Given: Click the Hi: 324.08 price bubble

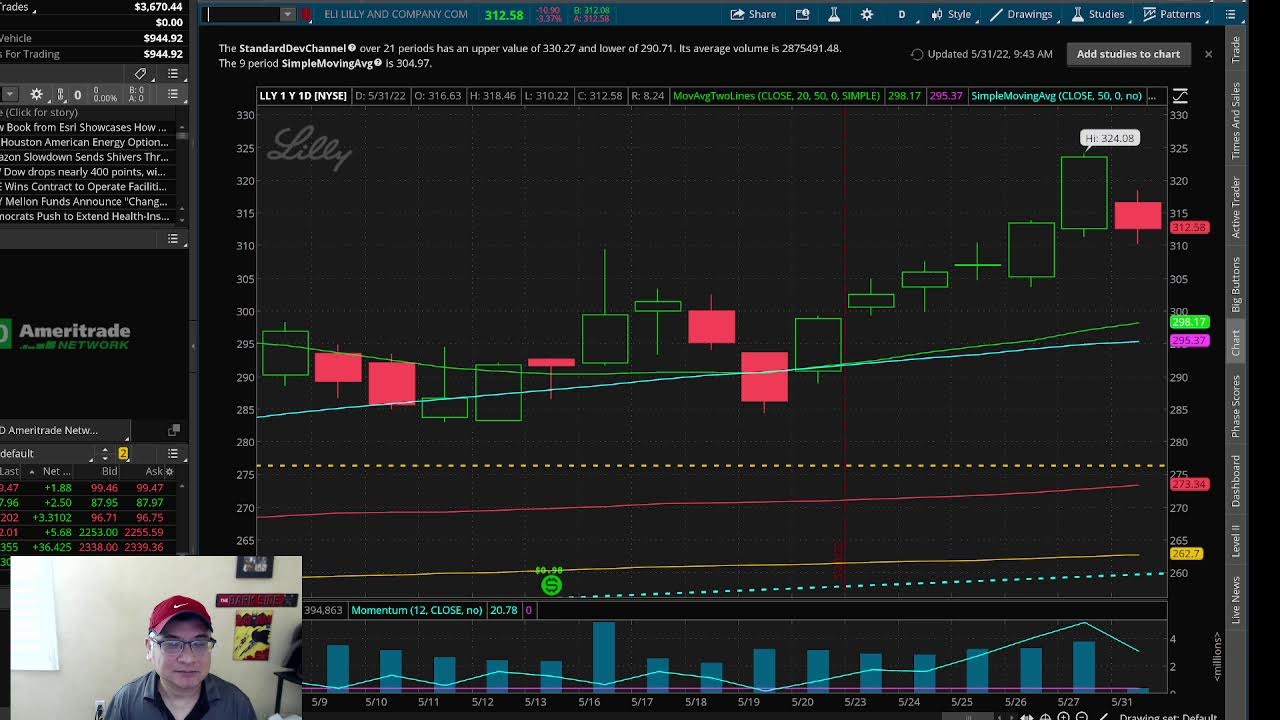Looking at the screenshot, I should pos(1109,138).
